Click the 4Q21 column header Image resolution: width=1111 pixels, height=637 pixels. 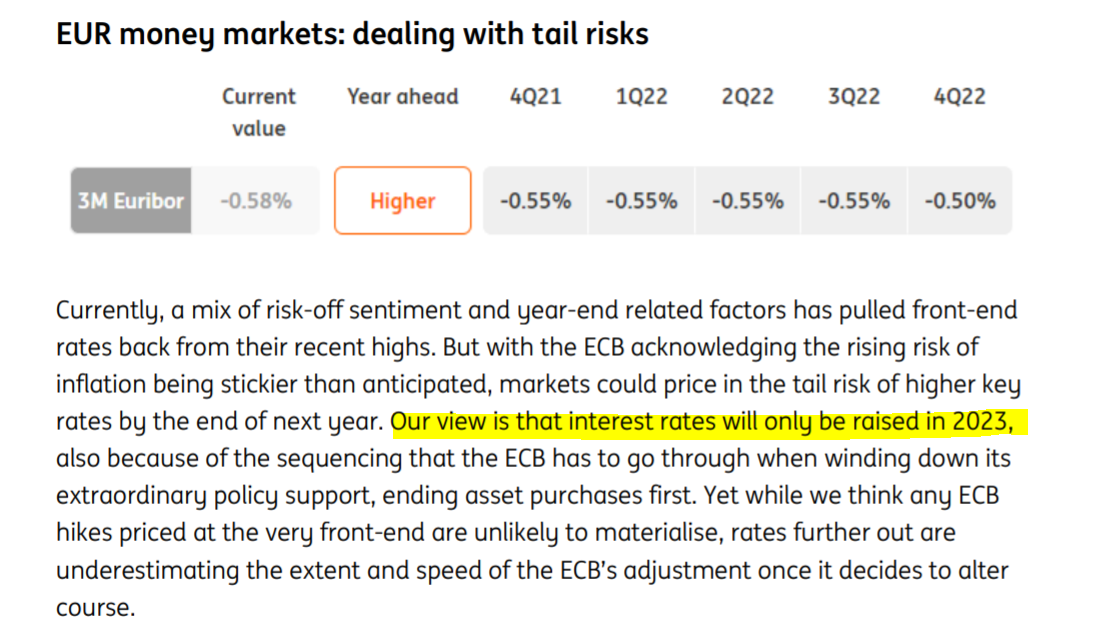(535, 97)
